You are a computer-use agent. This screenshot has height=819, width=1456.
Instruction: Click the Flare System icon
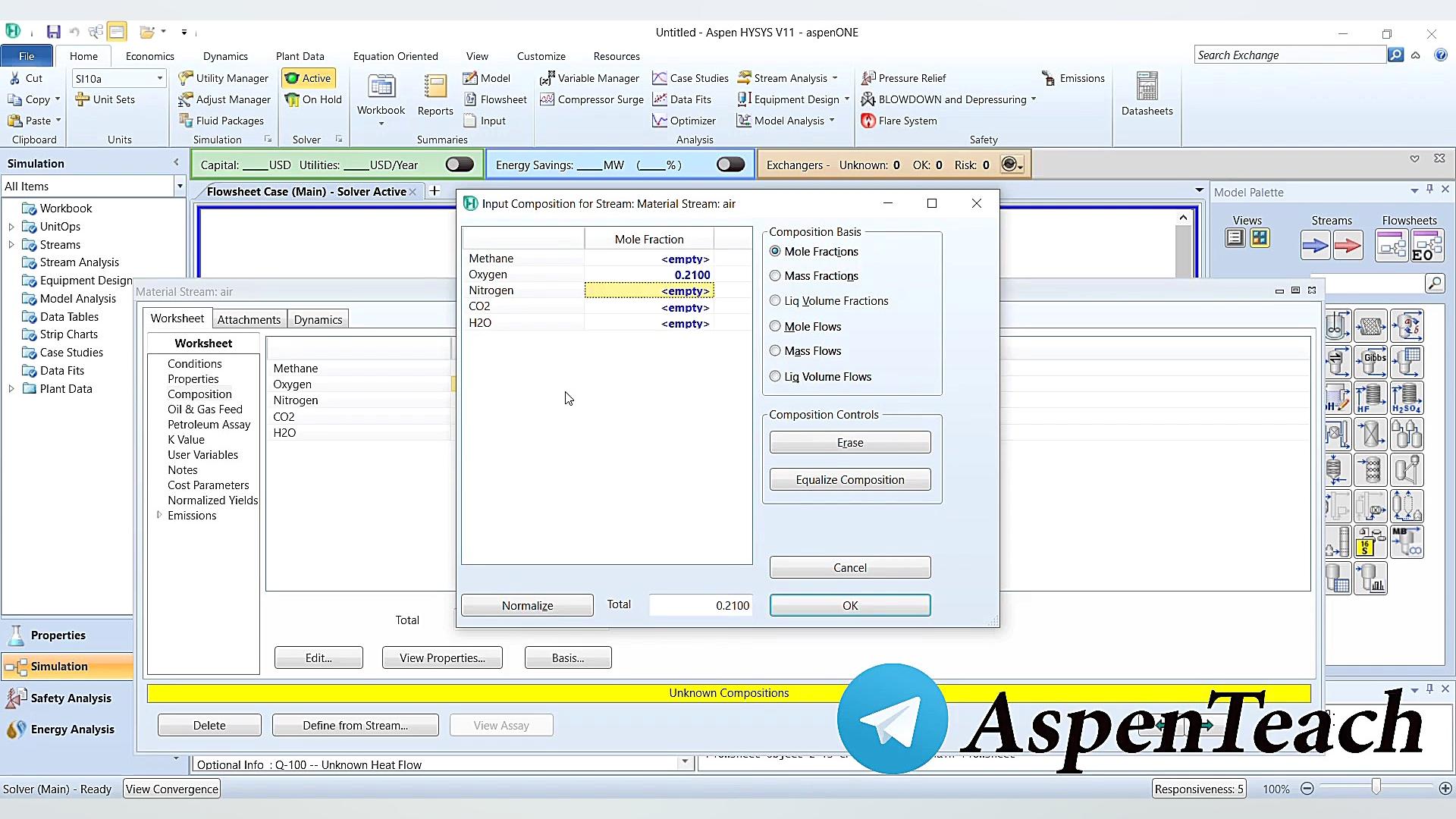tap(868, 121)
